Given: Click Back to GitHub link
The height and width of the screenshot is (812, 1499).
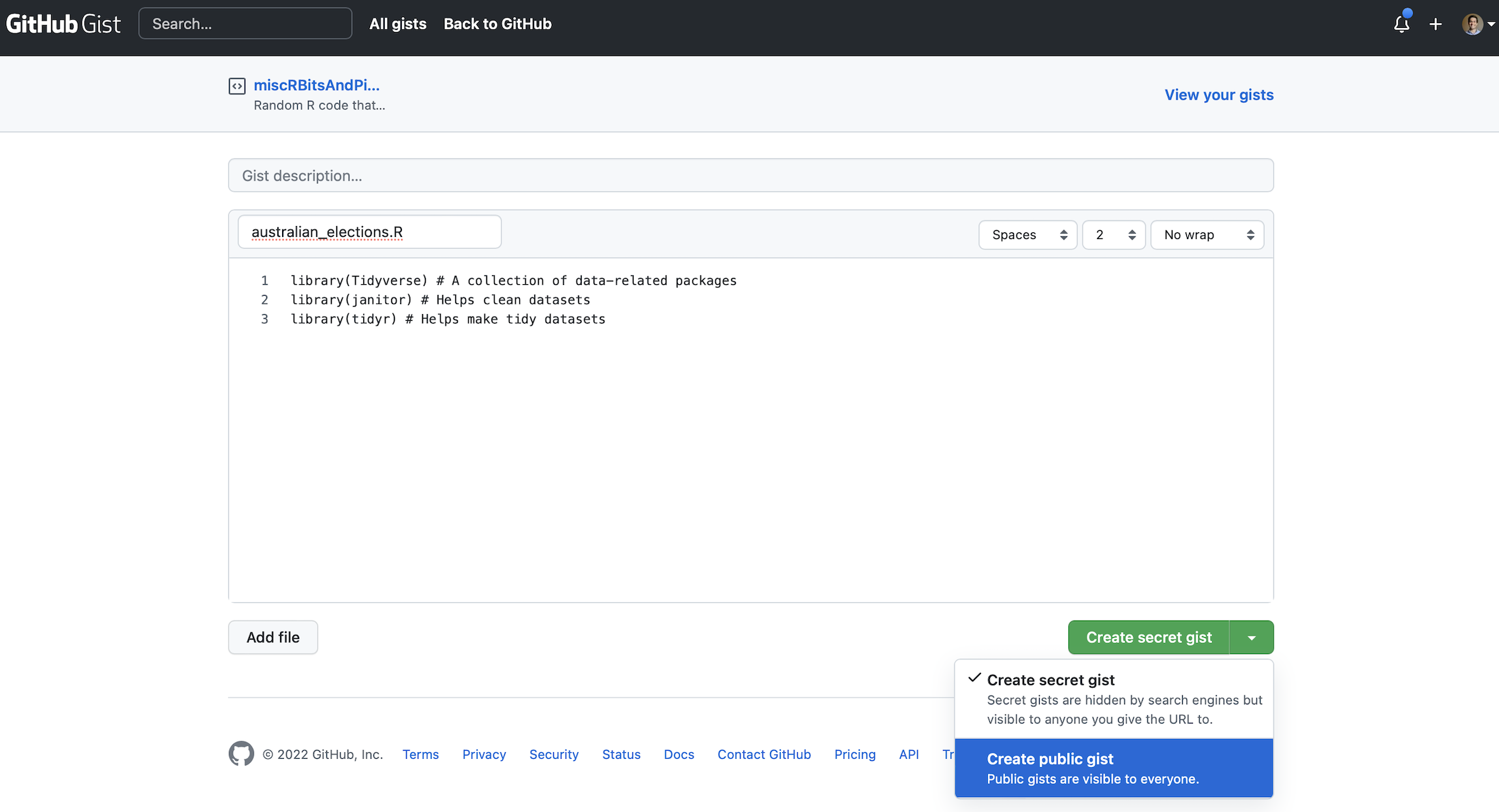Looking at the screenshot, I should [x=497, y=24].
